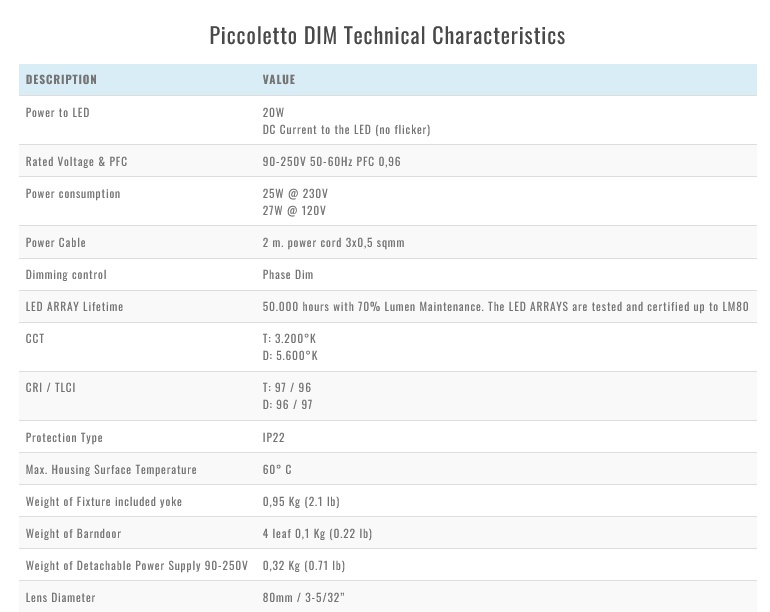The image size is (770, 612).
Task: Click the 2 m. power cord value
Action: (333, 243)
